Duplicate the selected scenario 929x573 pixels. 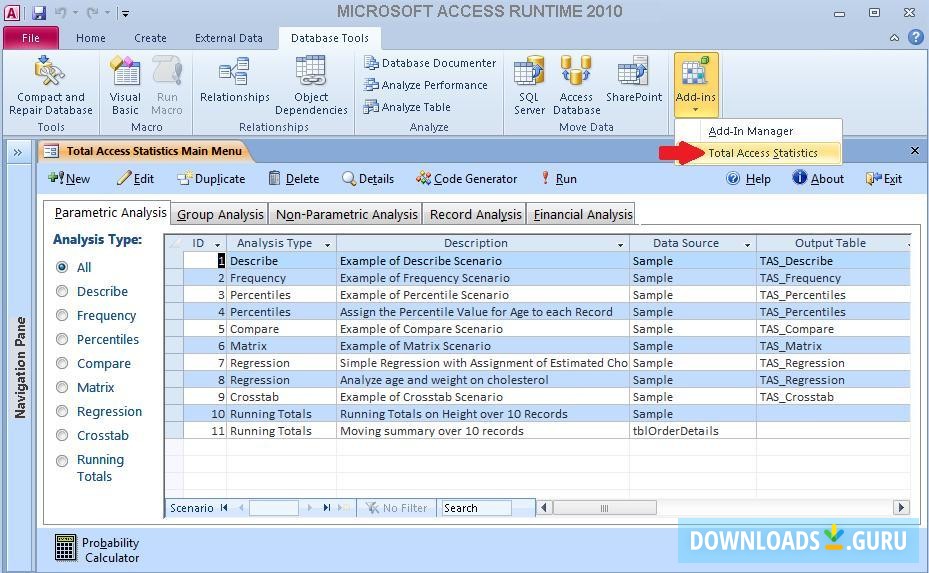[x=212, y=178]
